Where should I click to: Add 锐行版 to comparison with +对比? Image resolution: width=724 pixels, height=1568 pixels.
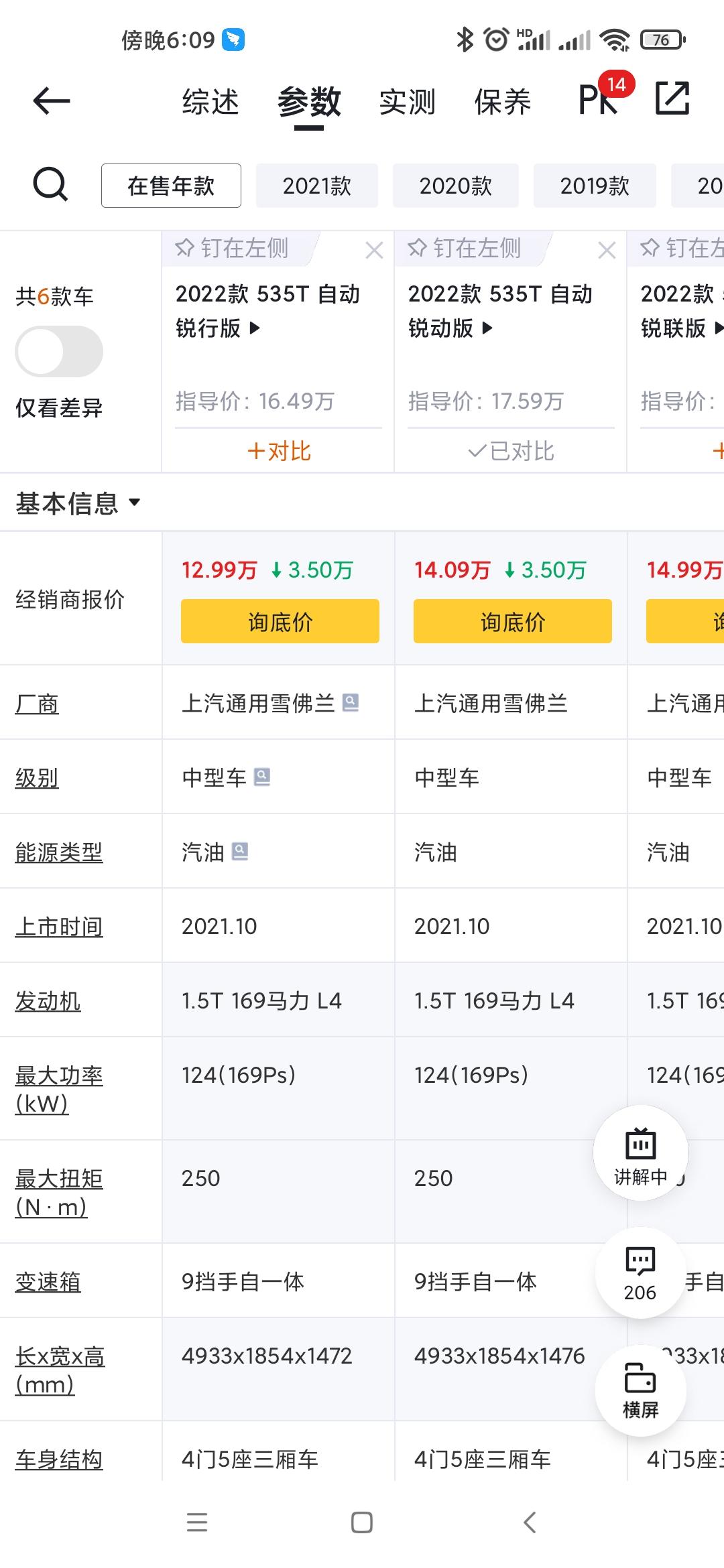pyautogui.click(x=279, y=451)
